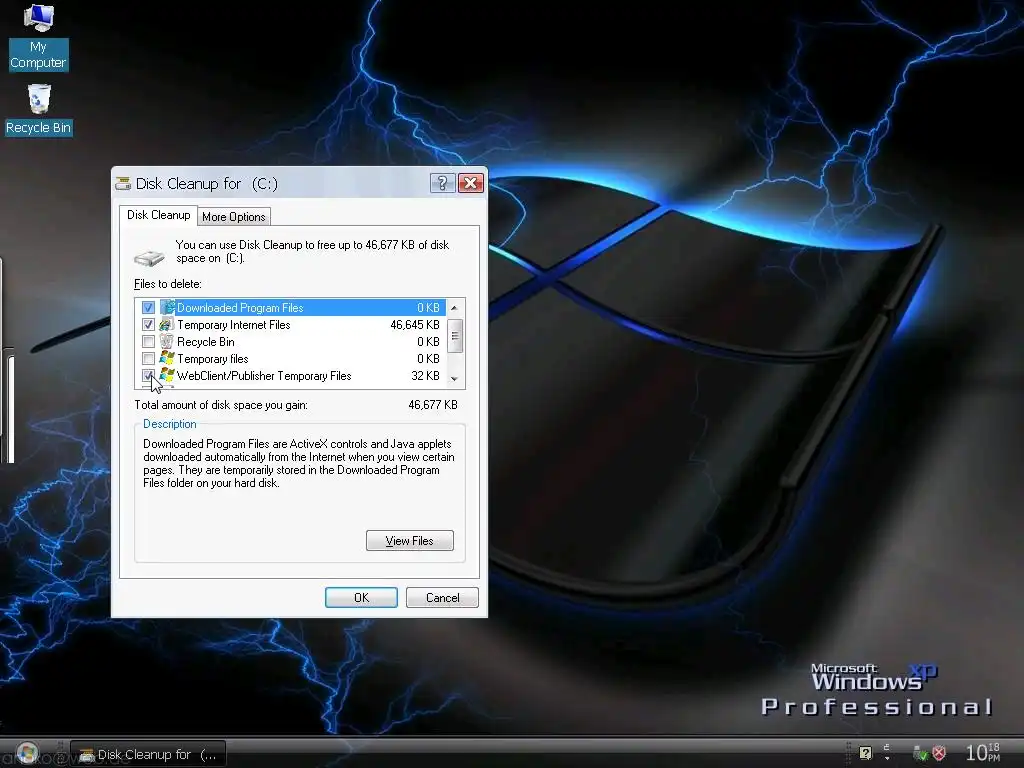
Task: Click the tray help question mark icon
Action: (x=866, y=754)
